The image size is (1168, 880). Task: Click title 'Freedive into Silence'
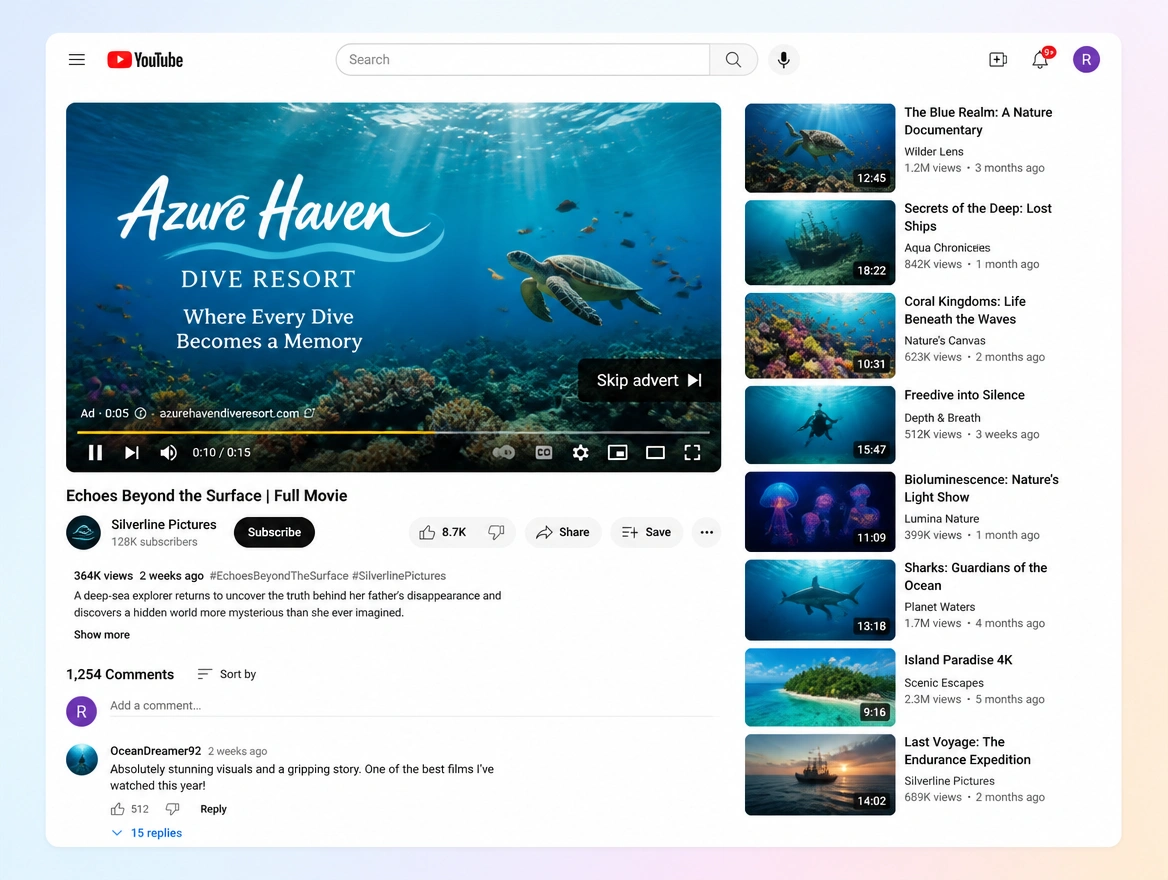(x=965, y=395)
